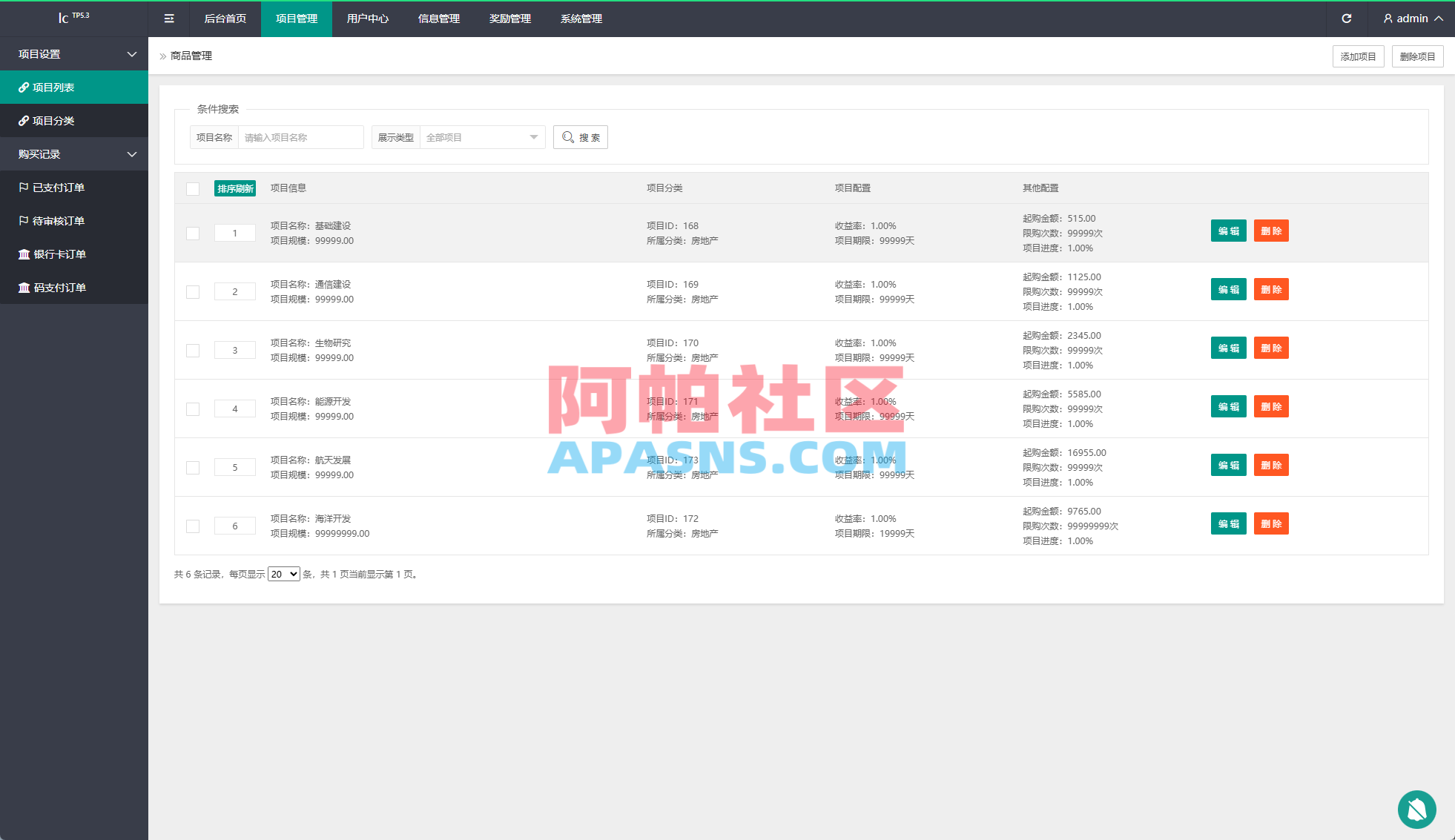Select 项目列表 with the link icon in sidebar

pos(54,87)
